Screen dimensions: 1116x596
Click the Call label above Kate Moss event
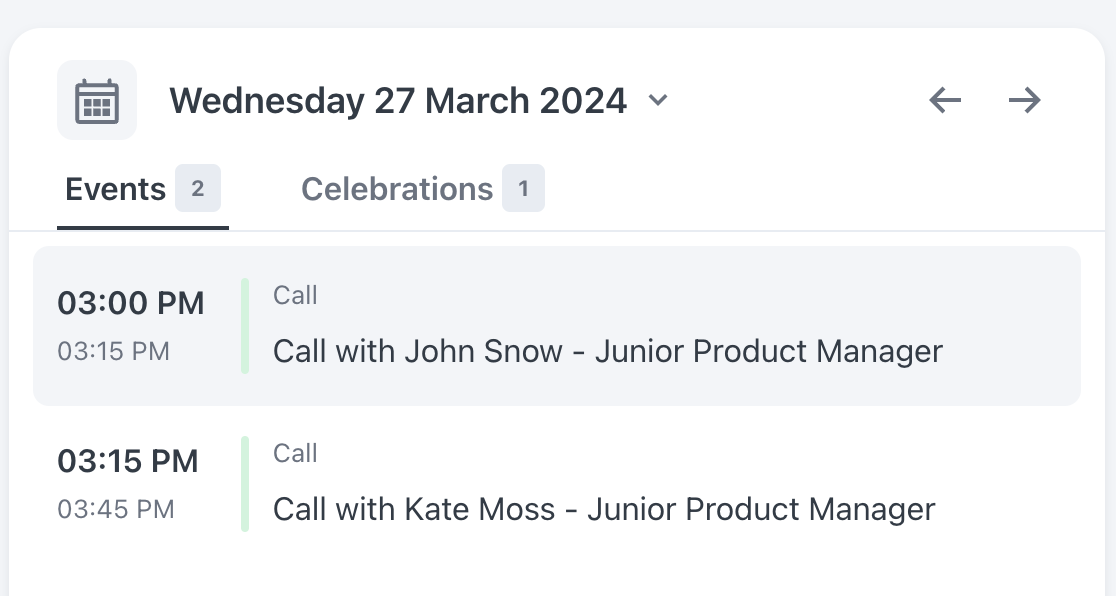pos(295,454)
